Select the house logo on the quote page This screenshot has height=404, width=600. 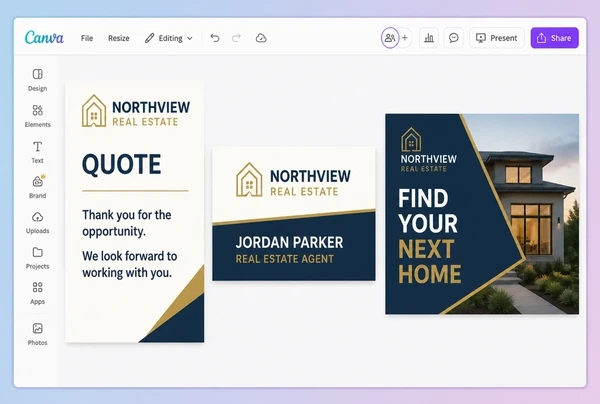[94, 111]
